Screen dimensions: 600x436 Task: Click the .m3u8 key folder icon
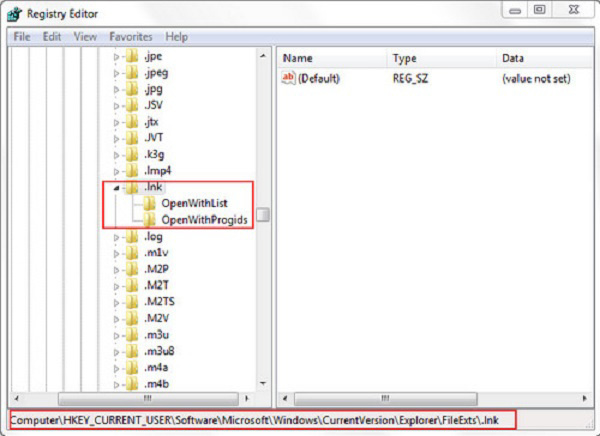132,350
